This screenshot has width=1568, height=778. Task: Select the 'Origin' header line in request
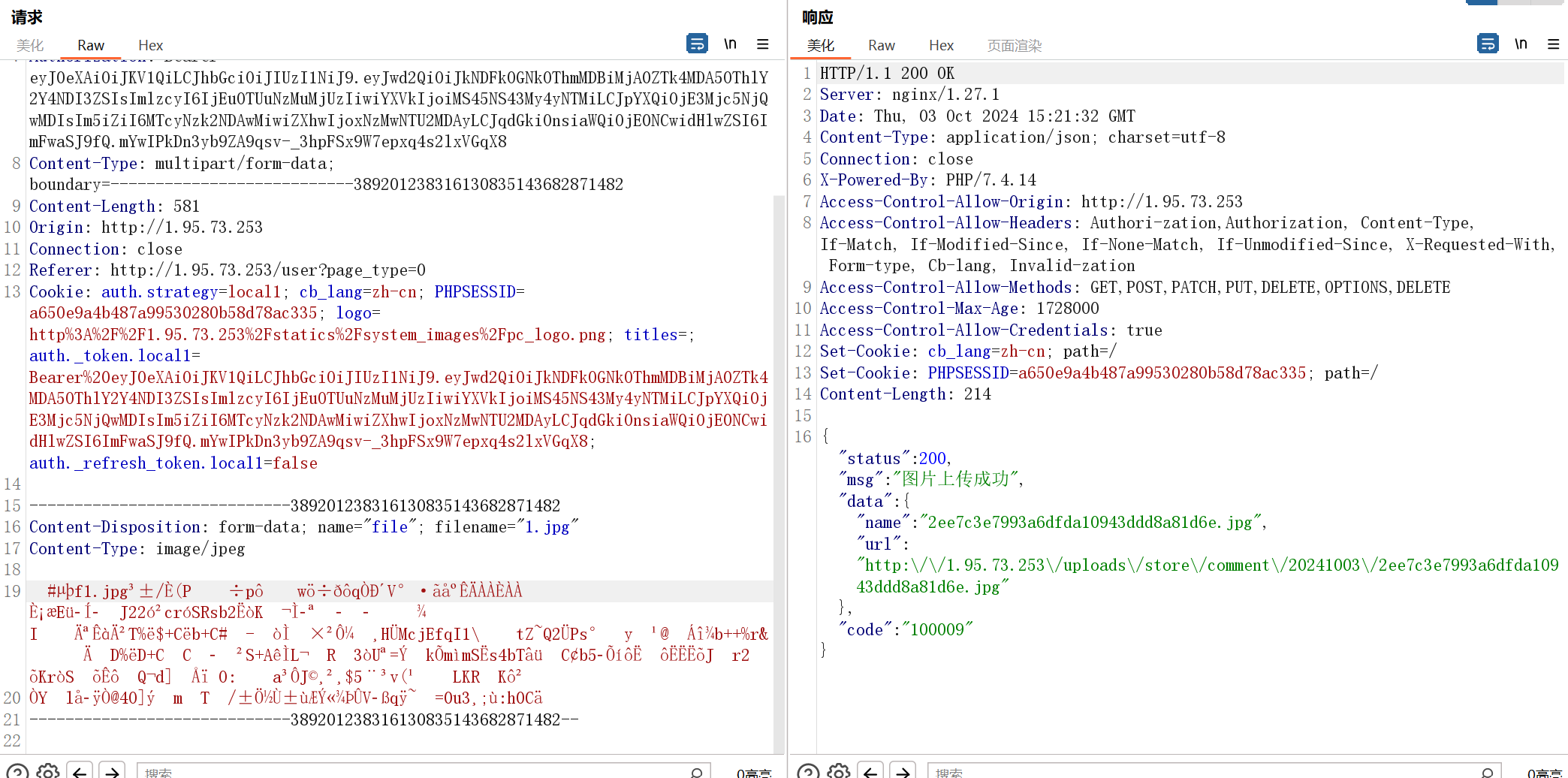(x=146, y=227)
